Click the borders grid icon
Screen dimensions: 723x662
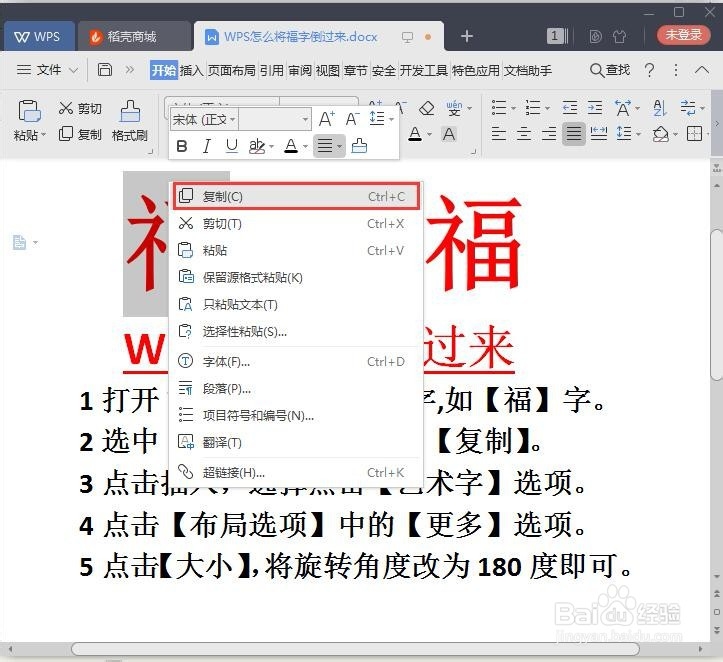(x=694, y=134)
